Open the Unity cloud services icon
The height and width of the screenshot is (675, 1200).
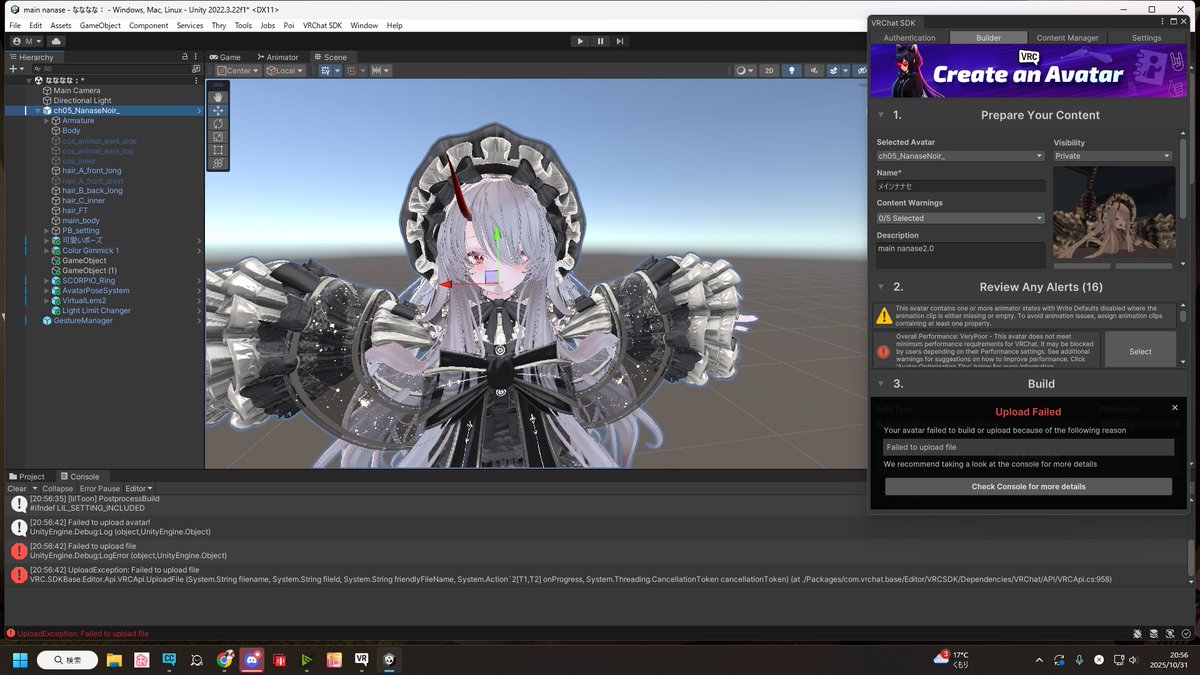point(56,41)
